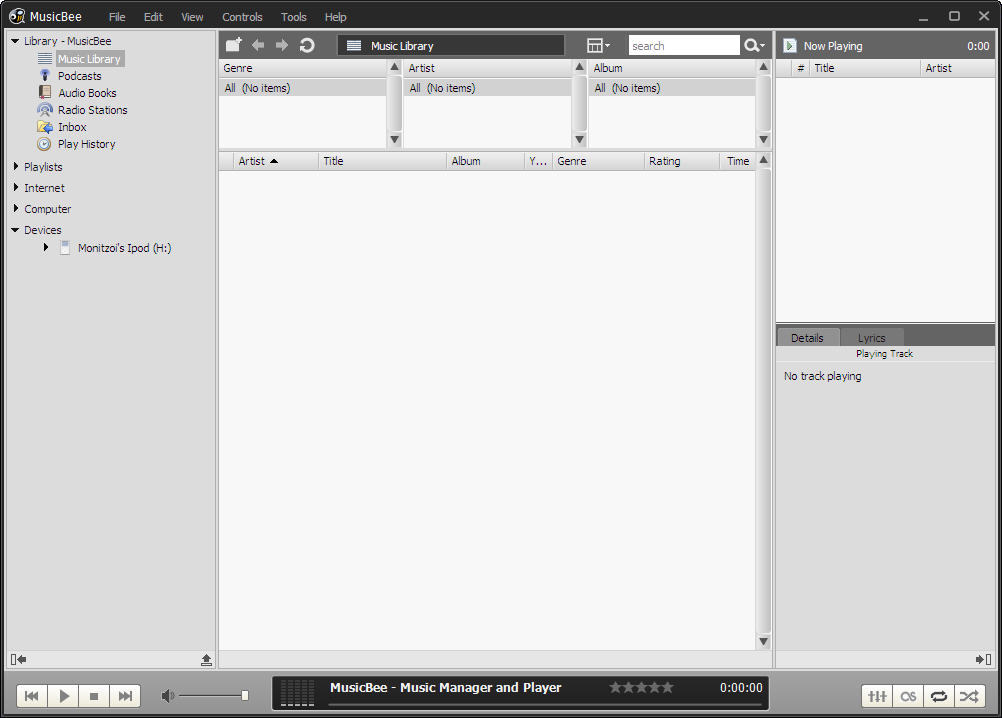Click inside the search field
This screenshot has height=718, width=1002.
pyautogui.click(x=684, y=45)
